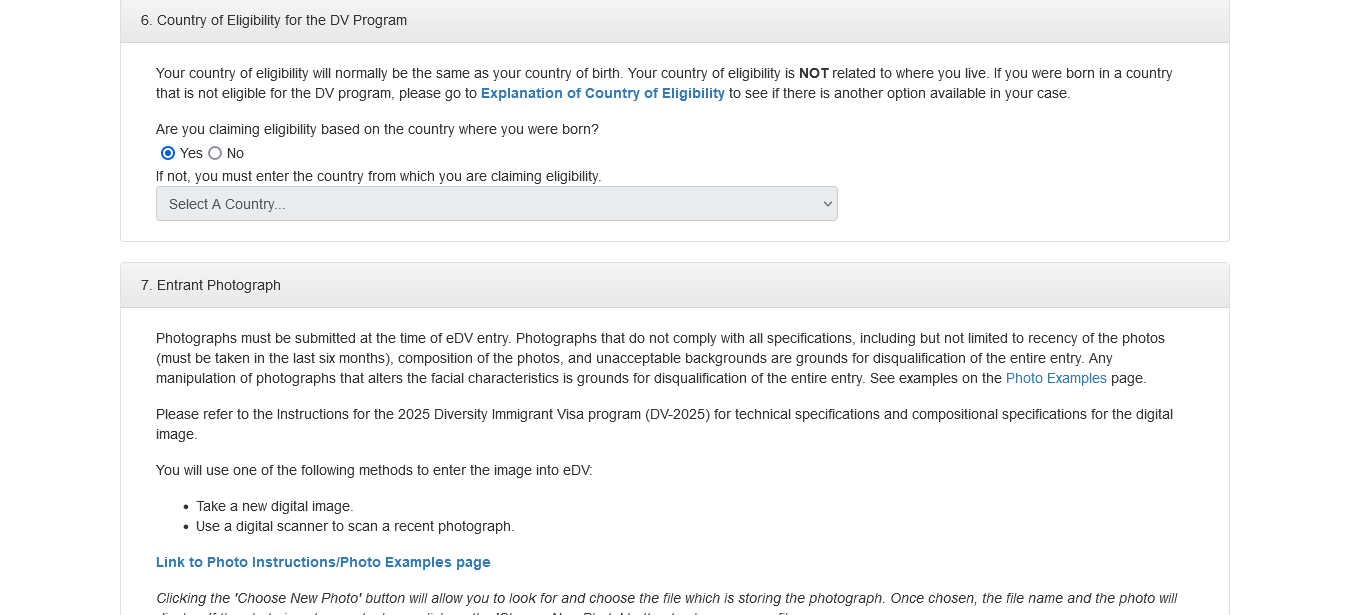This screenshot has width=1349, height=615.
Task: Select the Yes radio button
Action: (x=168, y=153)
